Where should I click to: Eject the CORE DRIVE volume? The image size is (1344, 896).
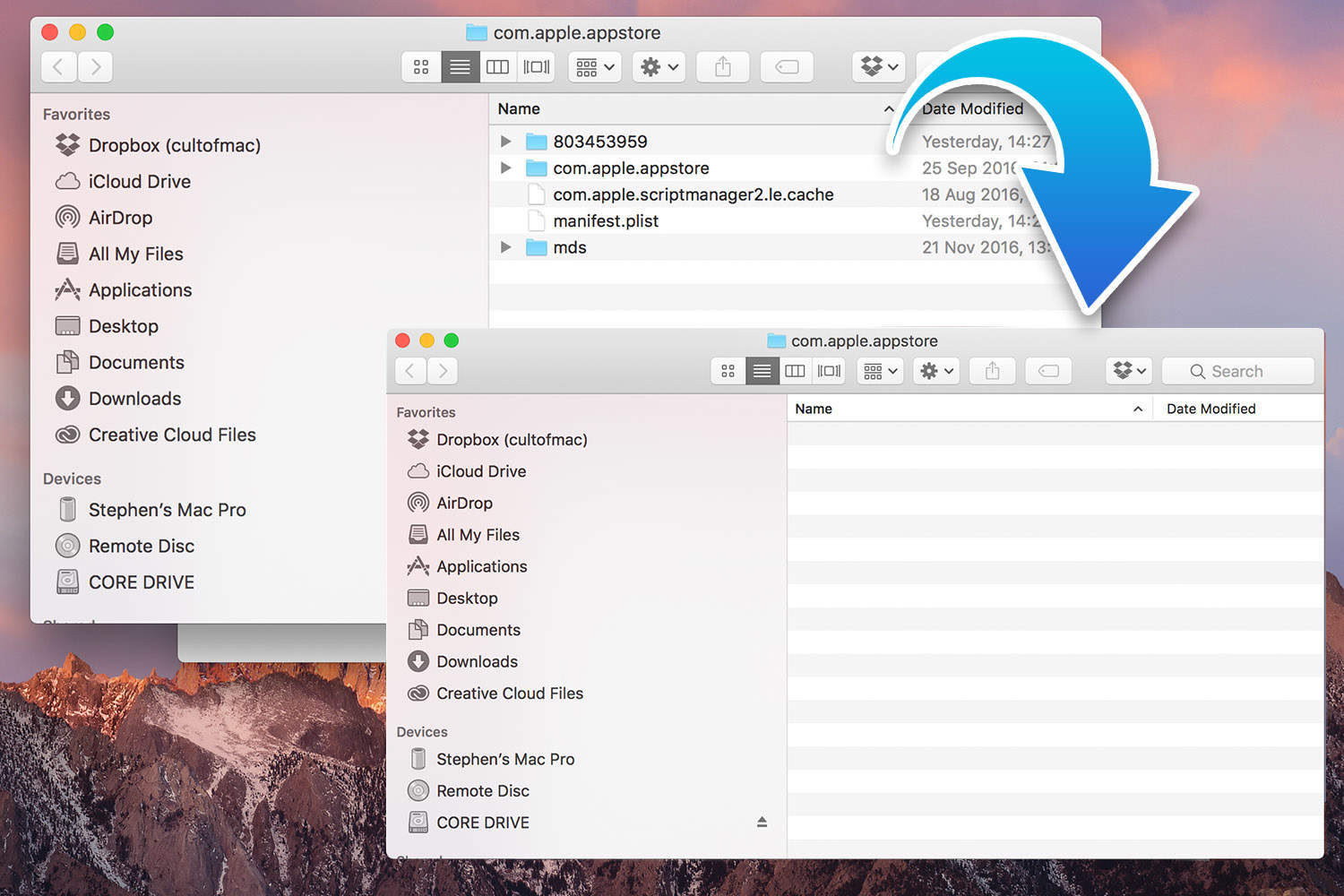762,823
